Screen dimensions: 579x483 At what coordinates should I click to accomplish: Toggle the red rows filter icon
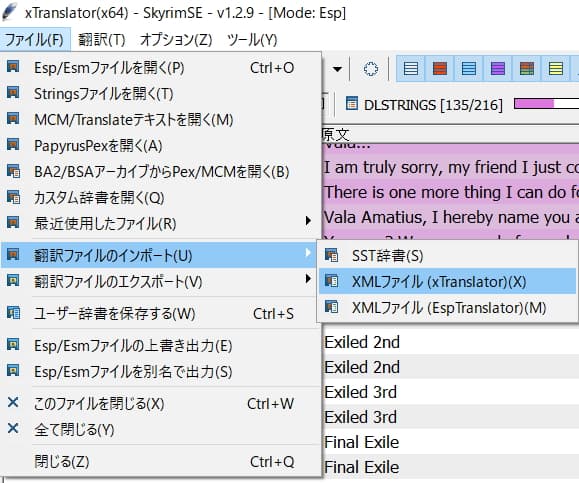click(439, 69)
